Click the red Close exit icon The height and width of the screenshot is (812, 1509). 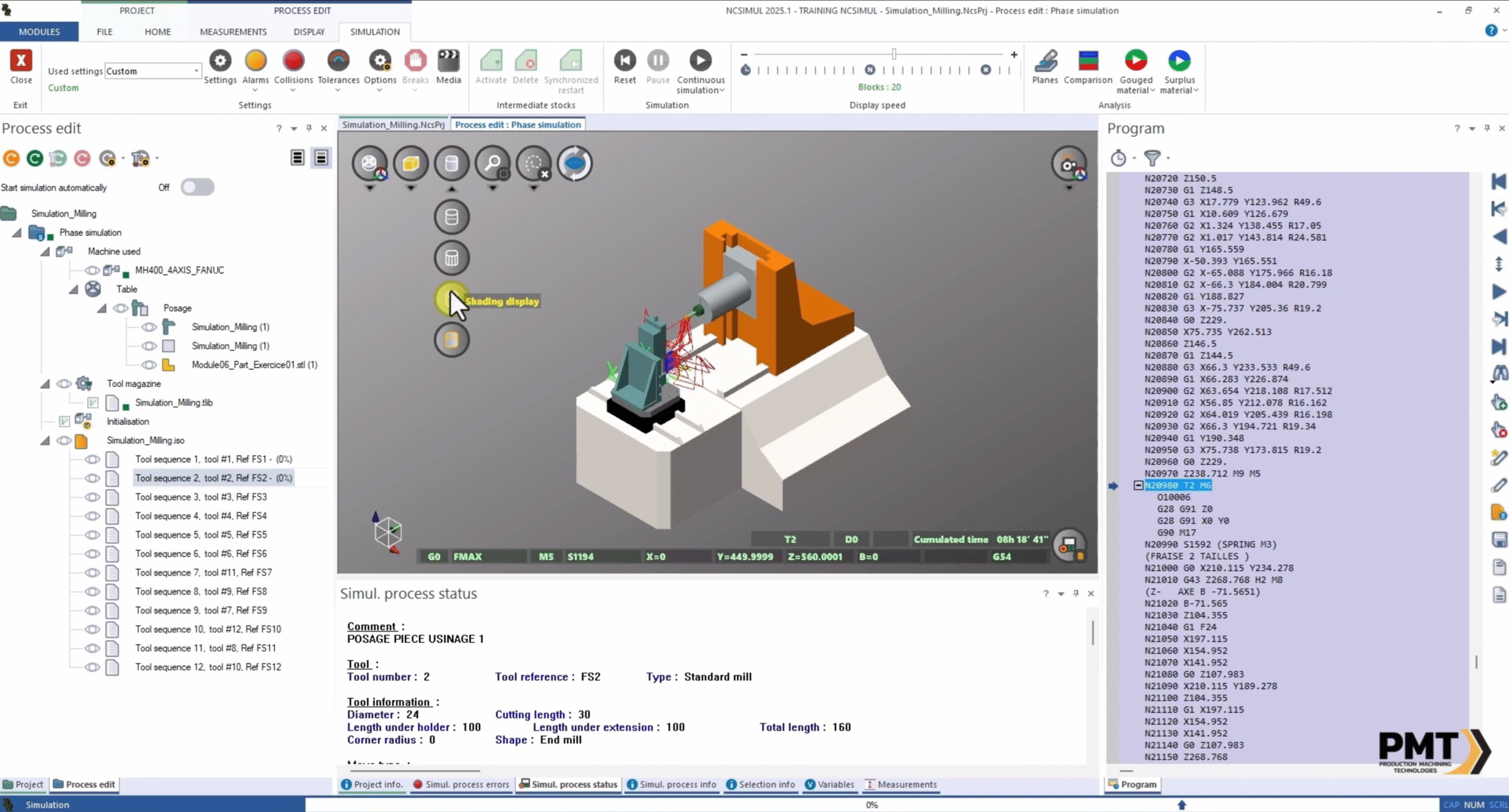(21, 60)
